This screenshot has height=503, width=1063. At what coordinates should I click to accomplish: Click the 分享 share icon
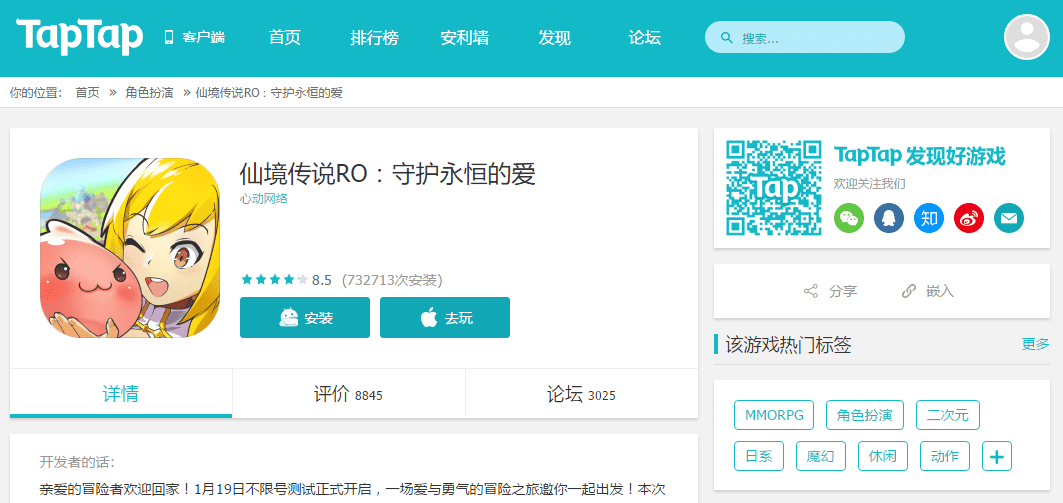tap(810, 291)
